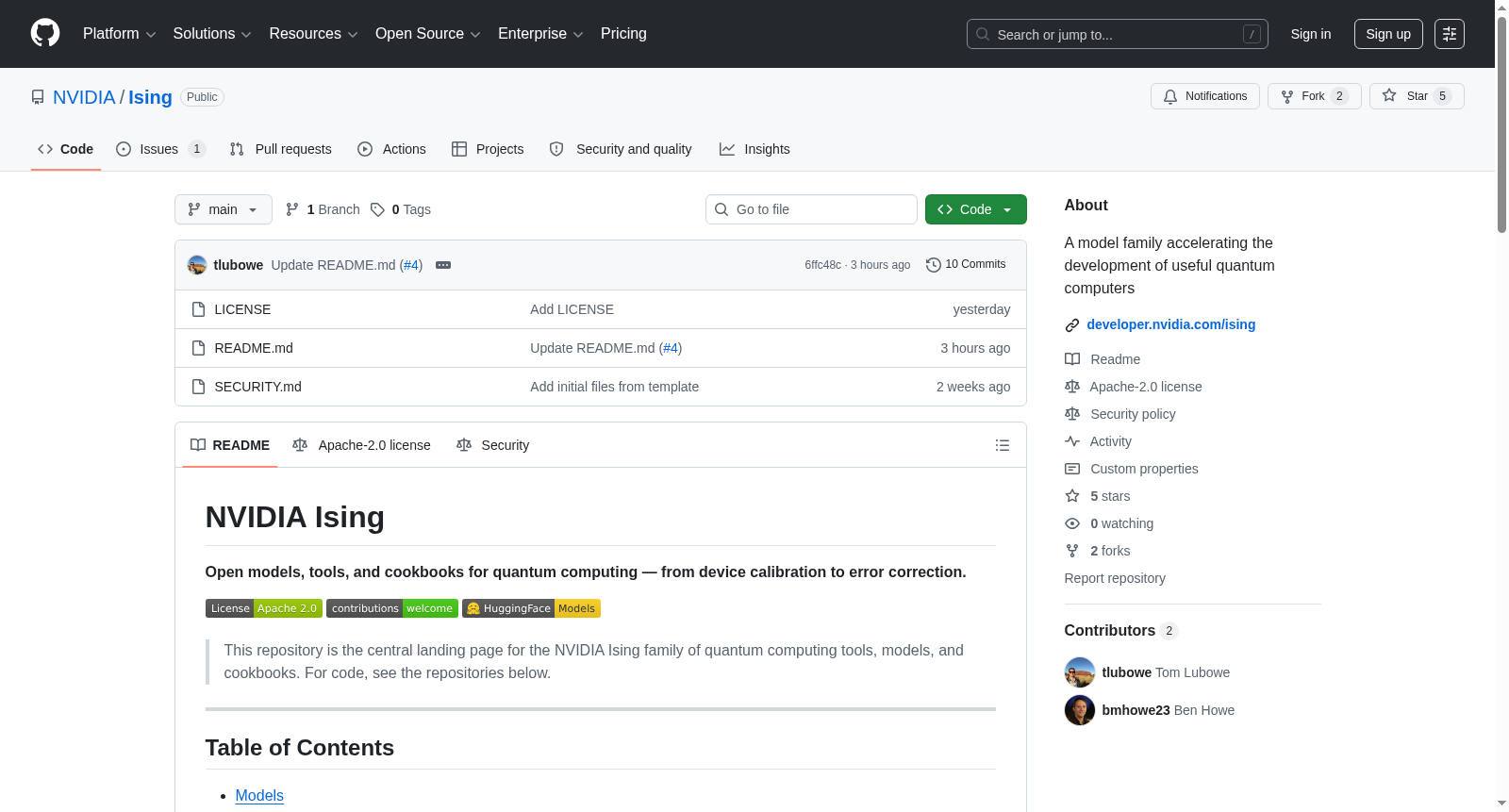Click the star icon beside 5 stars

(x=1072, y=496)
